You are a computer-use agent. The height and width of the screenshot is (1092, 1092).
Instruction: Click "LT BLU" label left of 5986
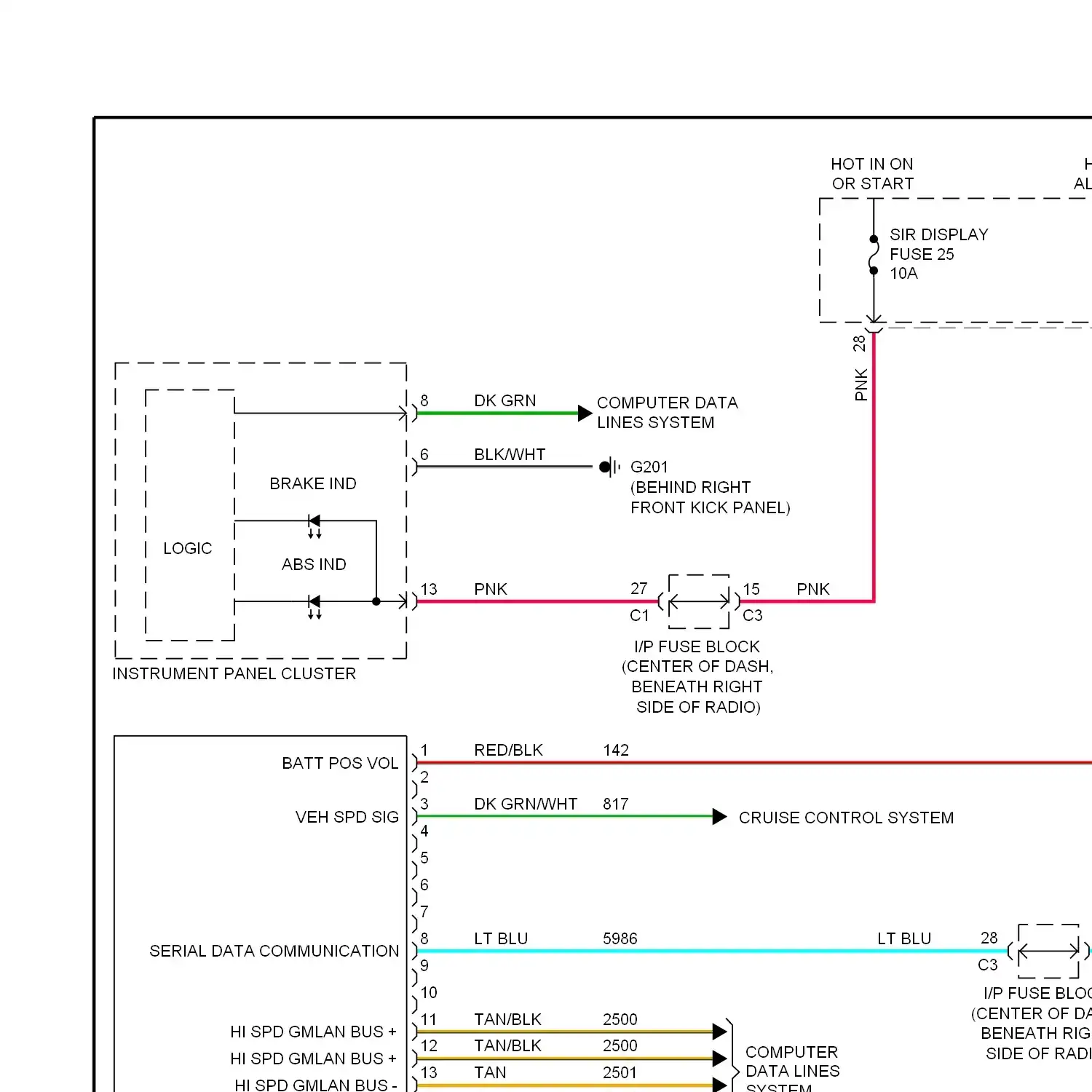pyautogui.click(x=501, y=939)
